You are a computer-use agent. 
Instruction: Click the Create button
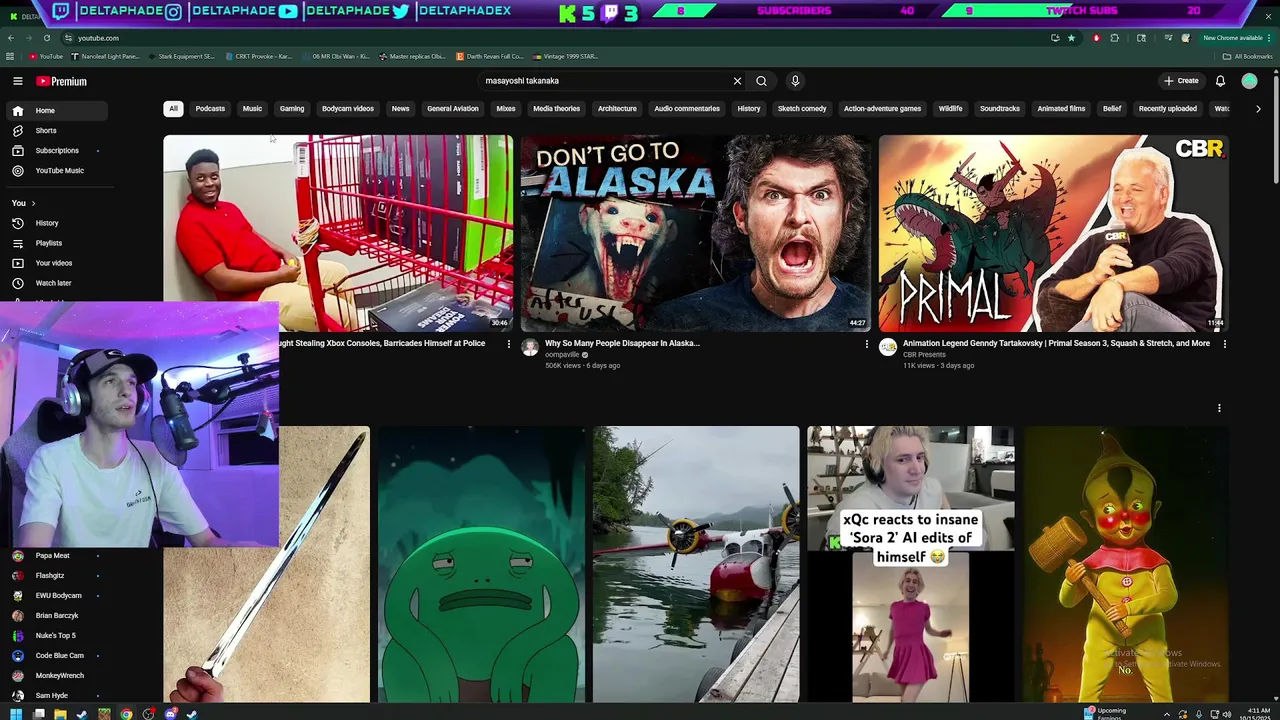[1181, 81]
